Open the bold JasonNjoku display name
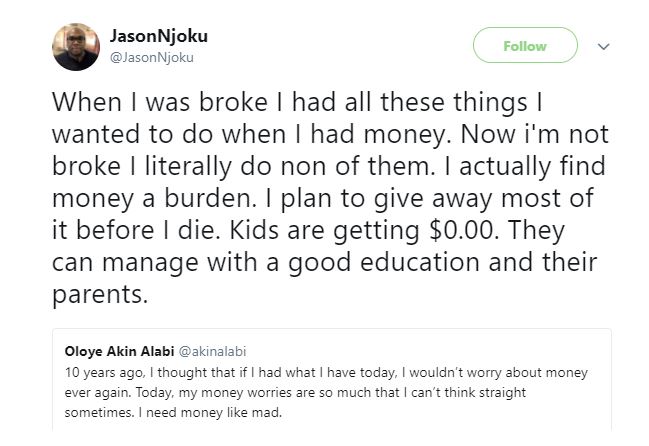The width and height of the screenshot is (649, 446). [x=159, y=36]
